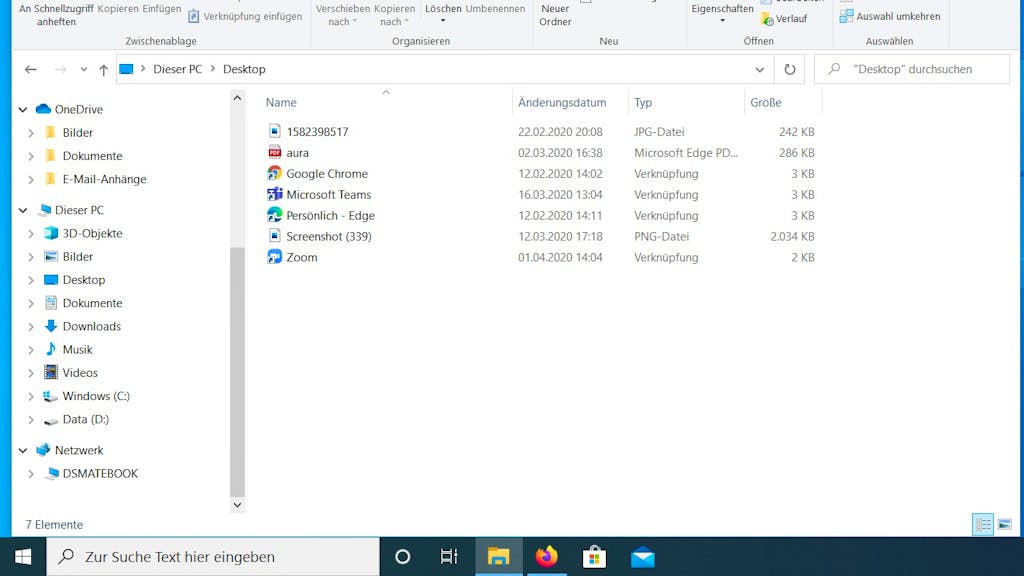Image resolution: width=1024 pixels, height=576 pixels.
Task: Select Videos in the navigation tree
Action: pos(80,373)
